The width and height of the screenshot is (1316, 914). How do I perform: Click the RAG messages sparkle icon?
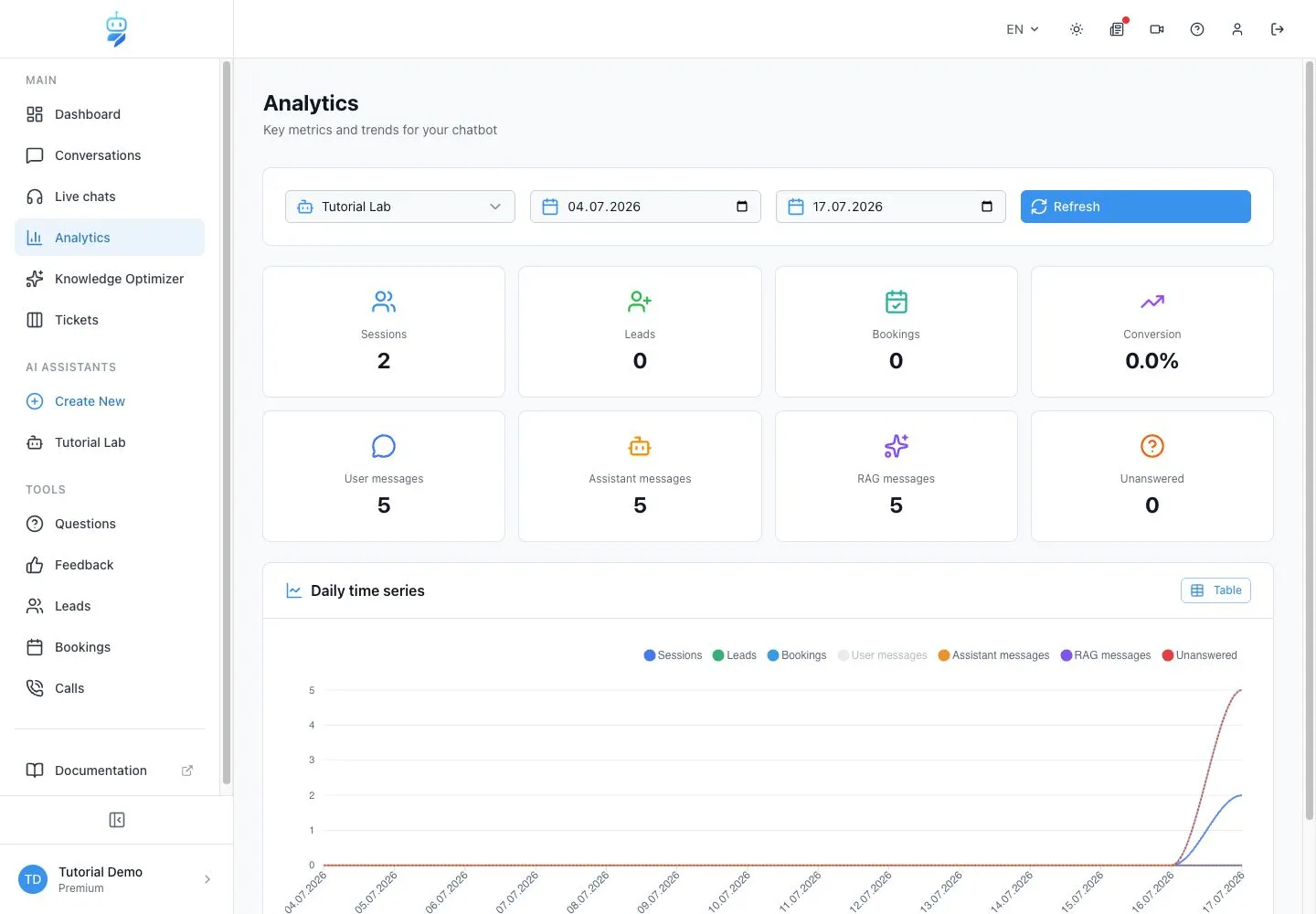coord(897,446)
